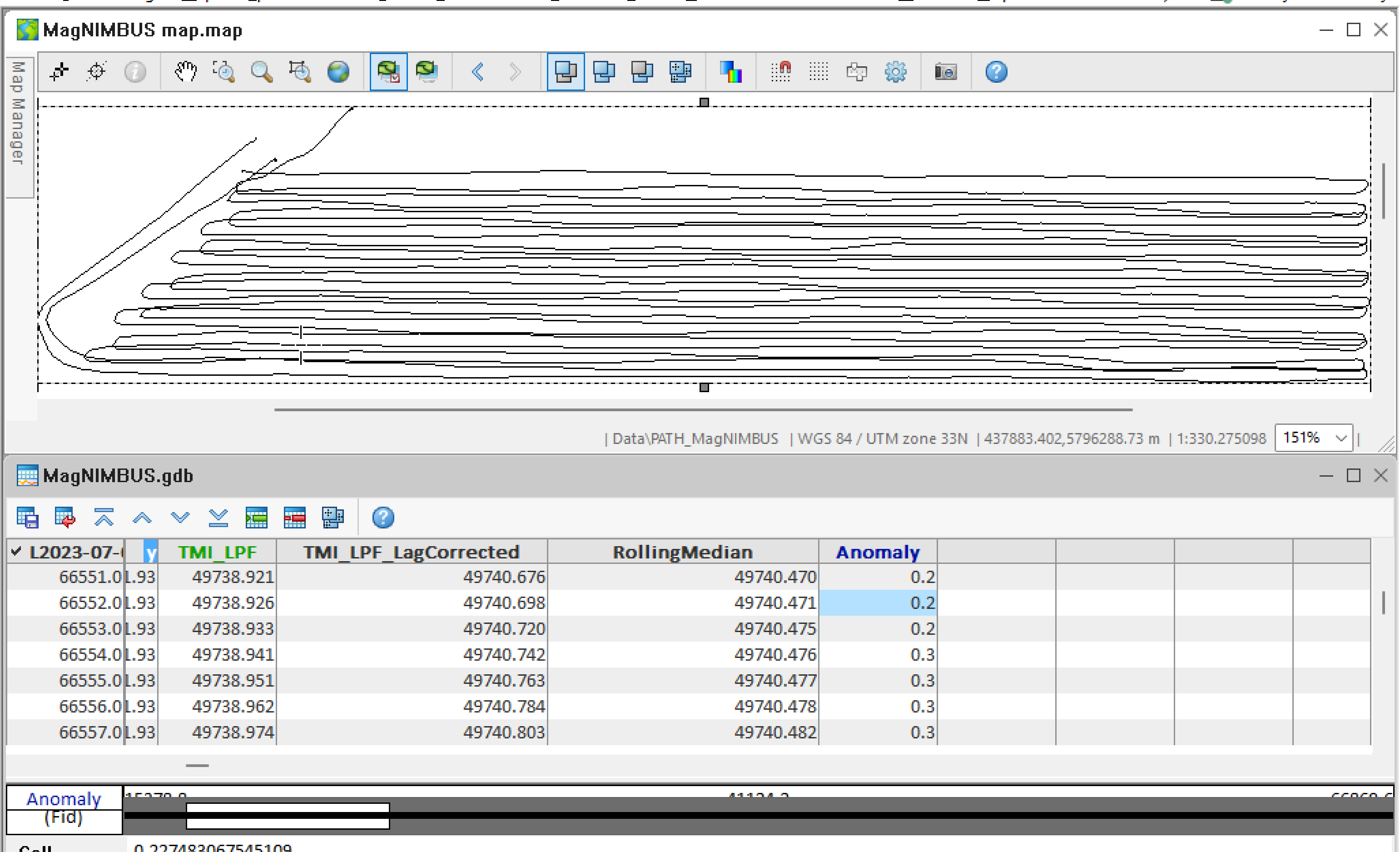Image resolution: width=1400 pixels, height=852 pixels.
Task: Open Help from the database toolbar
Action: 383,518
